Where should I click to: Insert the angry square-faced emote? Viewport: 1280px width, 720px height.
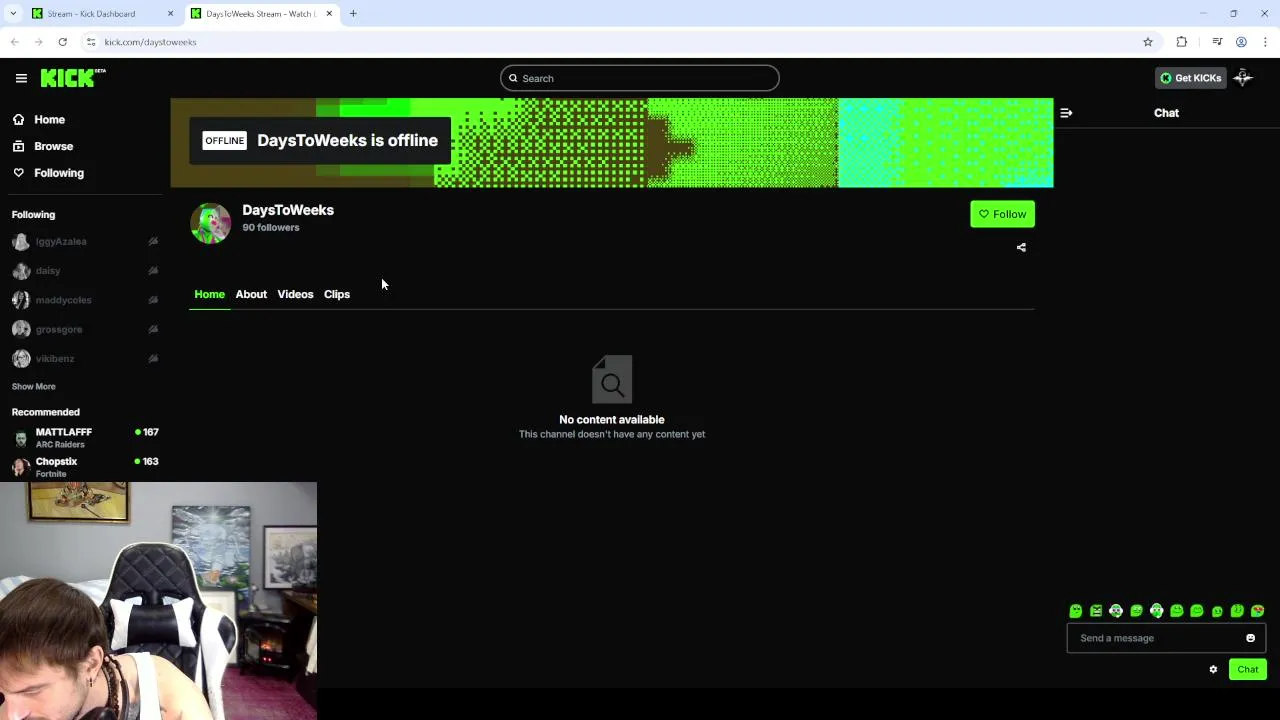click(x=1096, y=611)
